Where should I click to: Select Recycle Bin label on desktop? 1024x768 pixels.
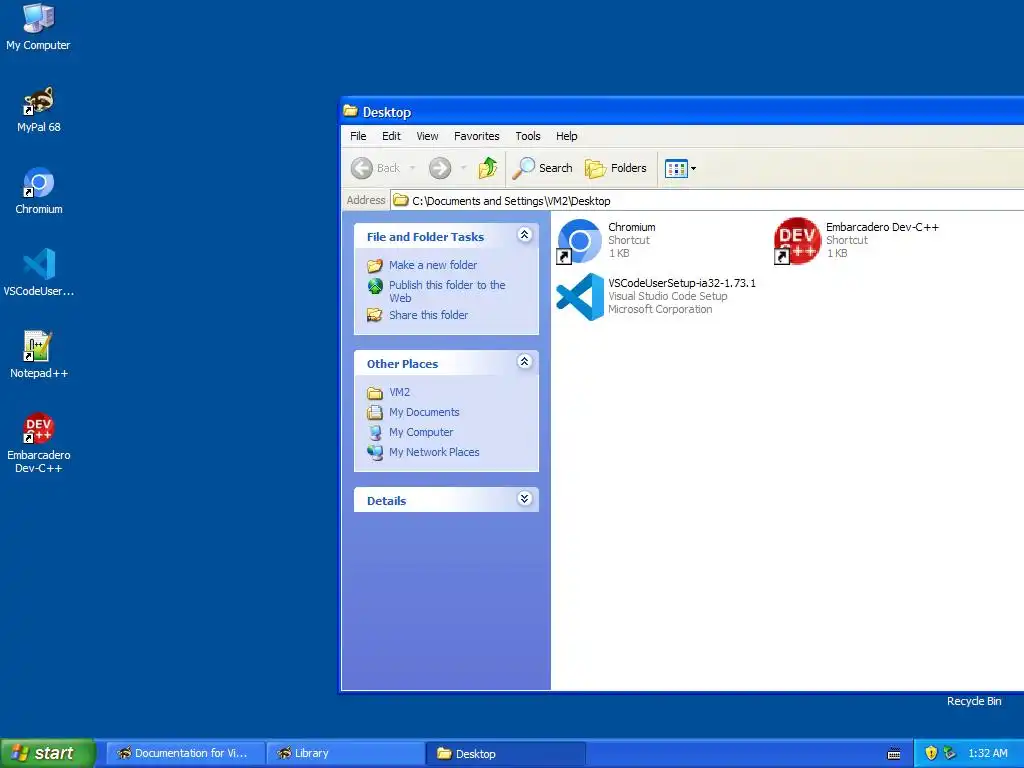point(974,701)
